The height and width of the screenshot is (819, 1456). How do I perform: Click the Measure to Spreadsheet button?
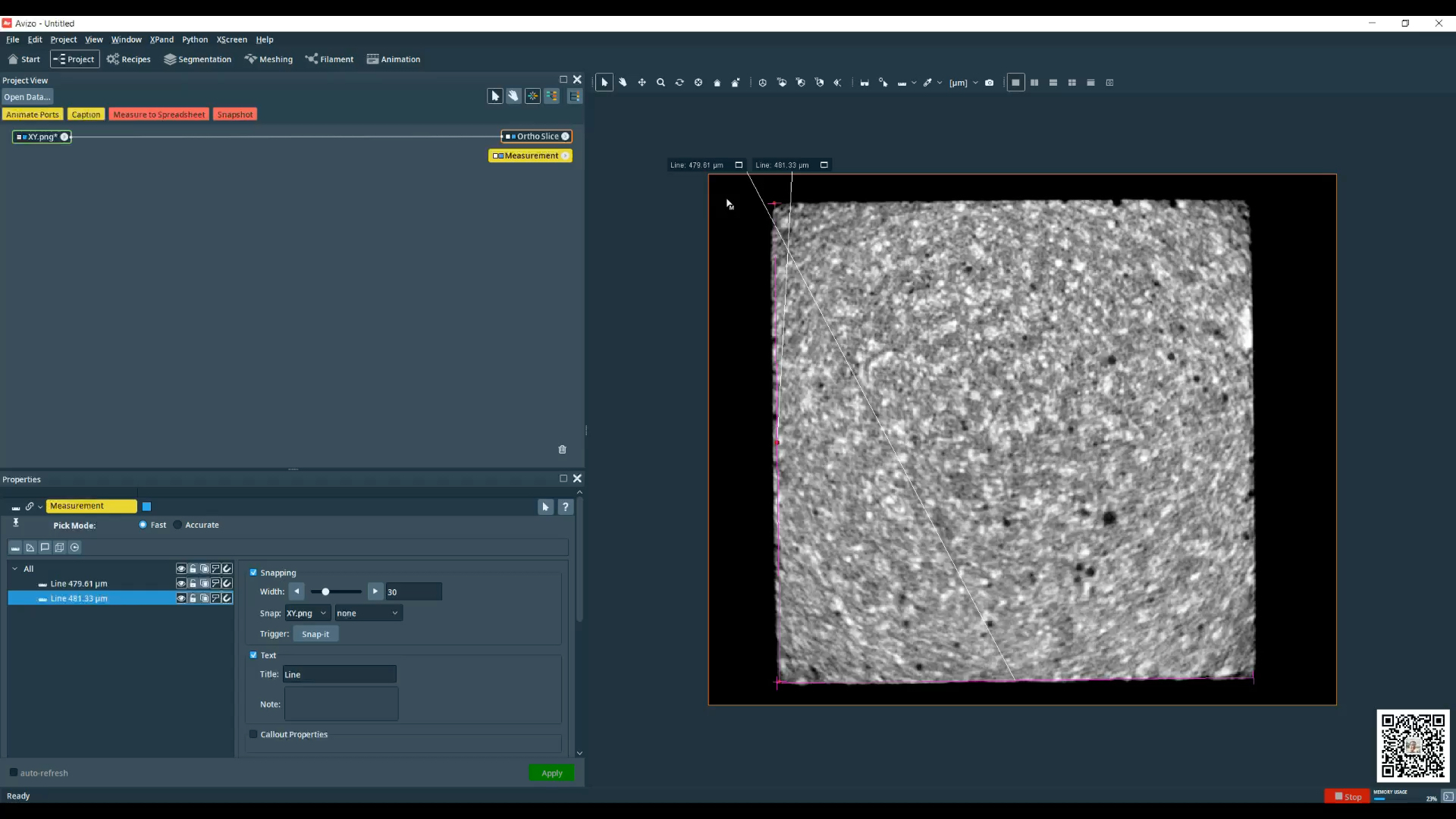pos(159,114)
